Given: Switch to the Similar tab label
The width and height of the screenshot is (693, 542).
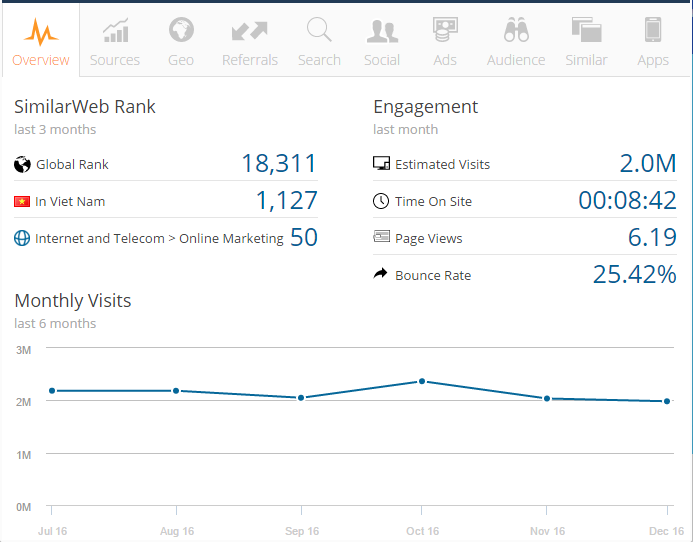Looking at the screenshot, I should click(586, 60).
